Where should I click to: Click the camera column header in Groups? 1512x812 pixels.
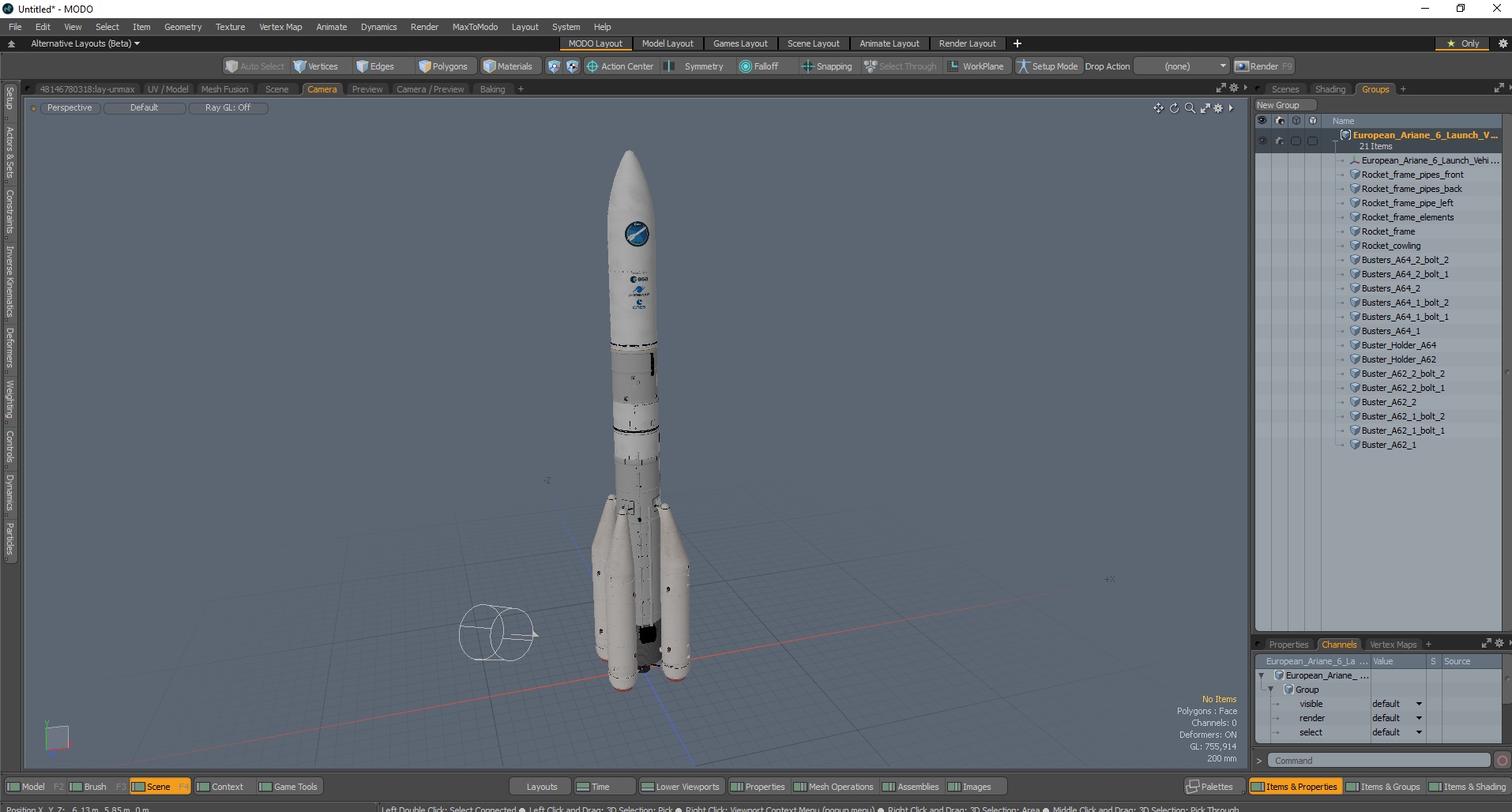(1279, 121)
